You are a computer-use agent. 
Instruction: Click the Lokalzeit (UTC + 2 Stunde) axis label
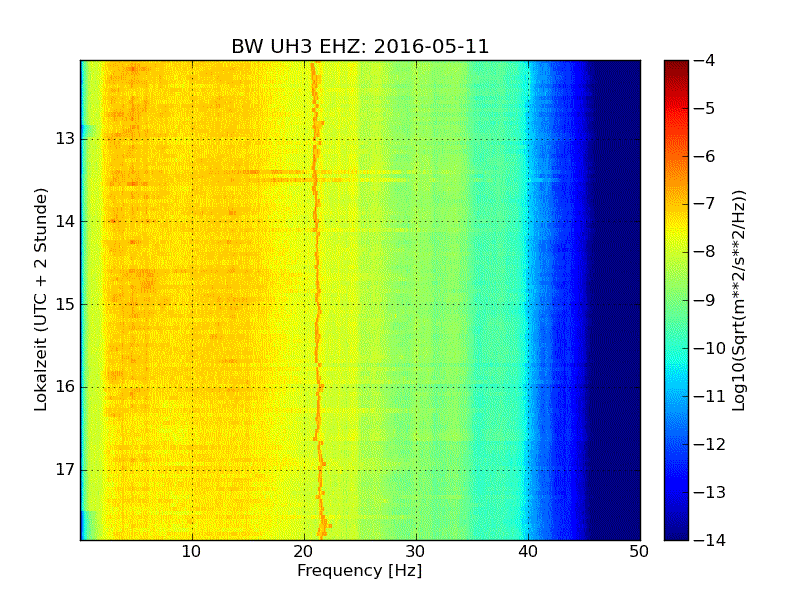pyautogui.click(x=41, y=299)
